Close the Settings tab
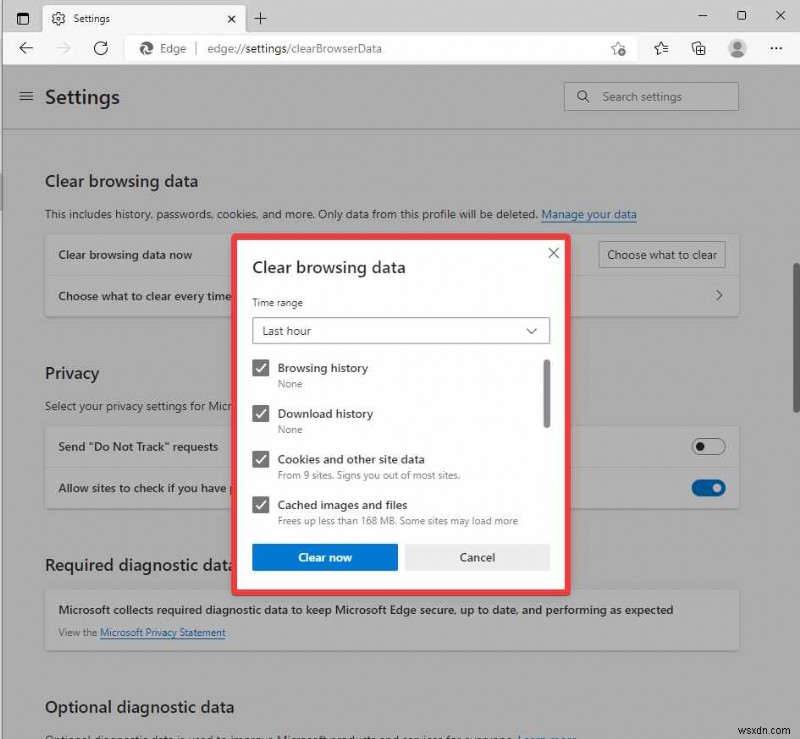 231,19
